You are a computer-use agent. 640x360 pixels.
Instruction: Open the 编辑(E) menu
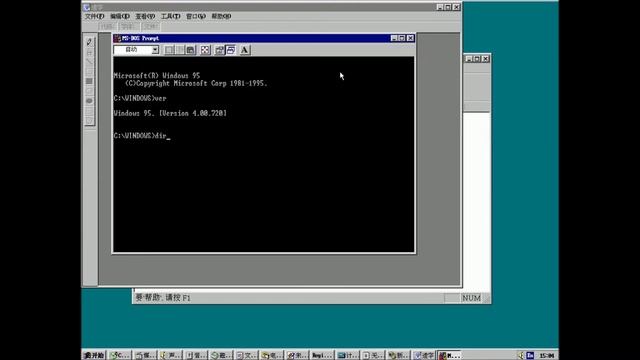tap(120, 16)
